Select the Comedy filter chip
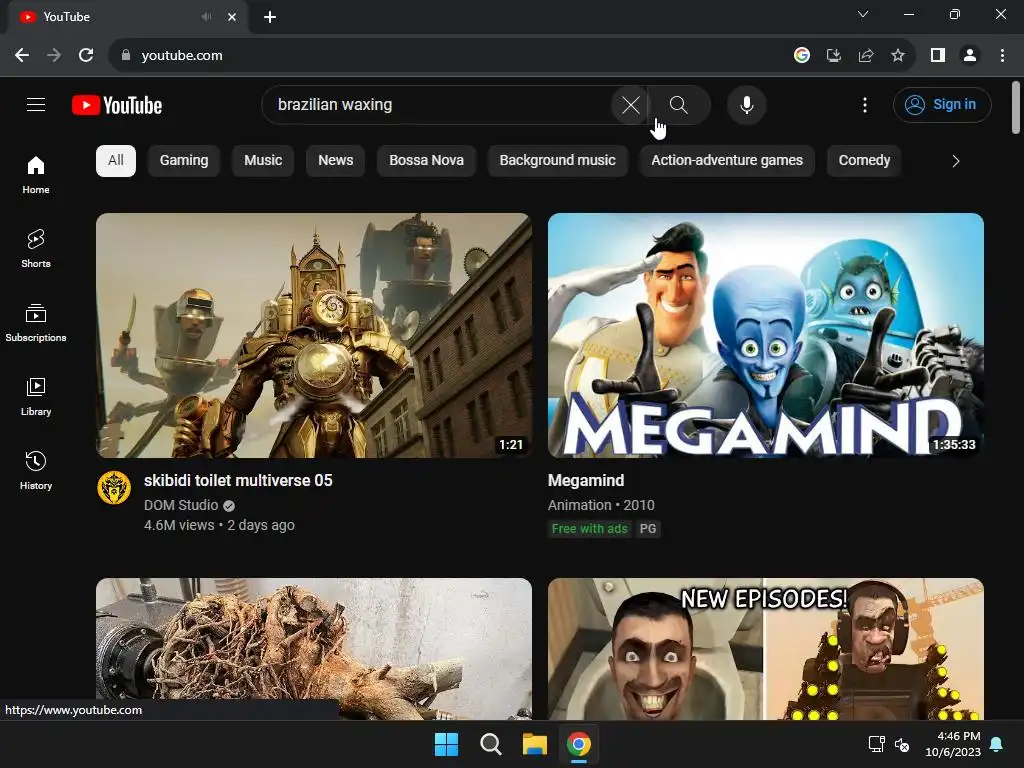 tap(864, 161)
